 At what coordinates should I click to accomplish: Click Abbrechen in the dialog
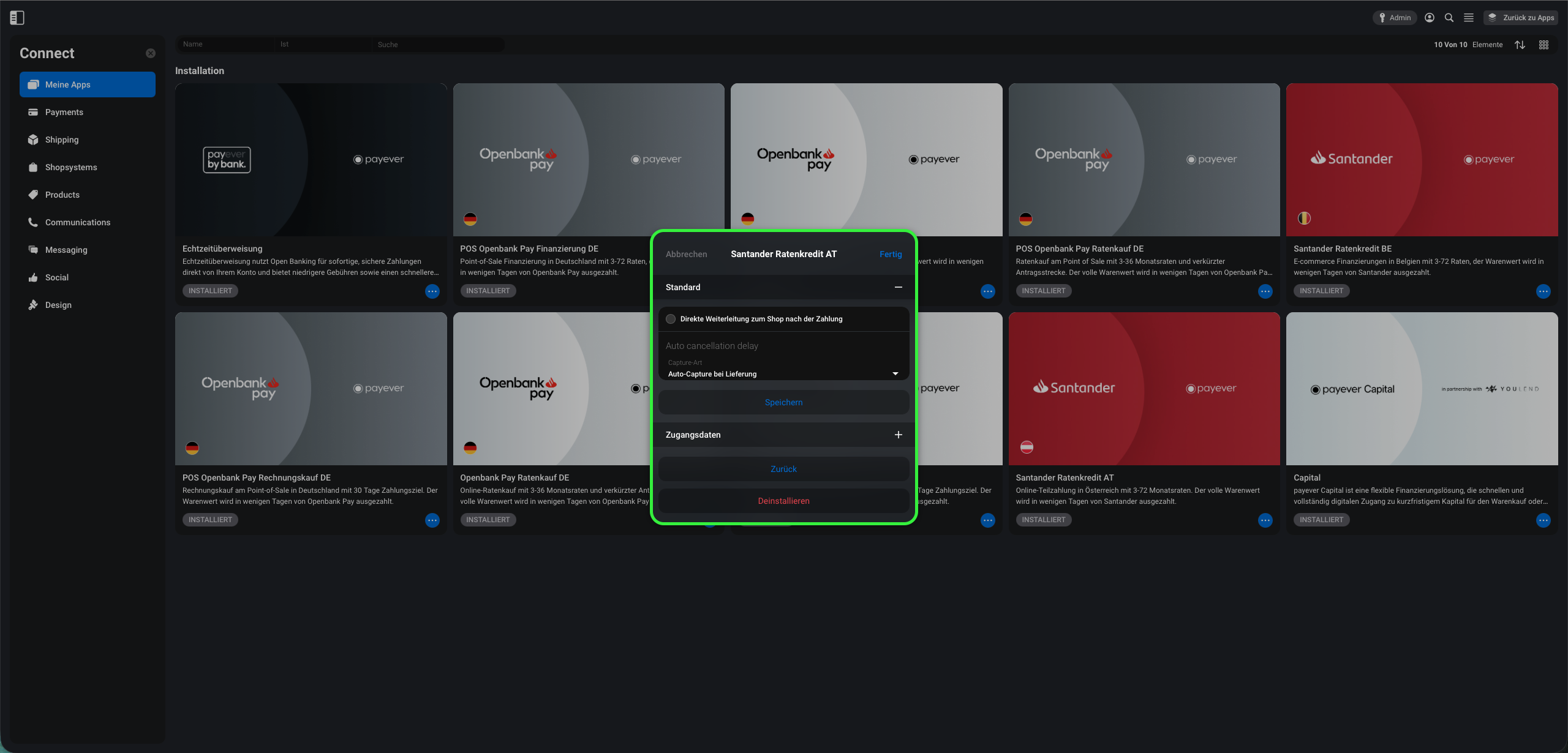pos(686,254)
